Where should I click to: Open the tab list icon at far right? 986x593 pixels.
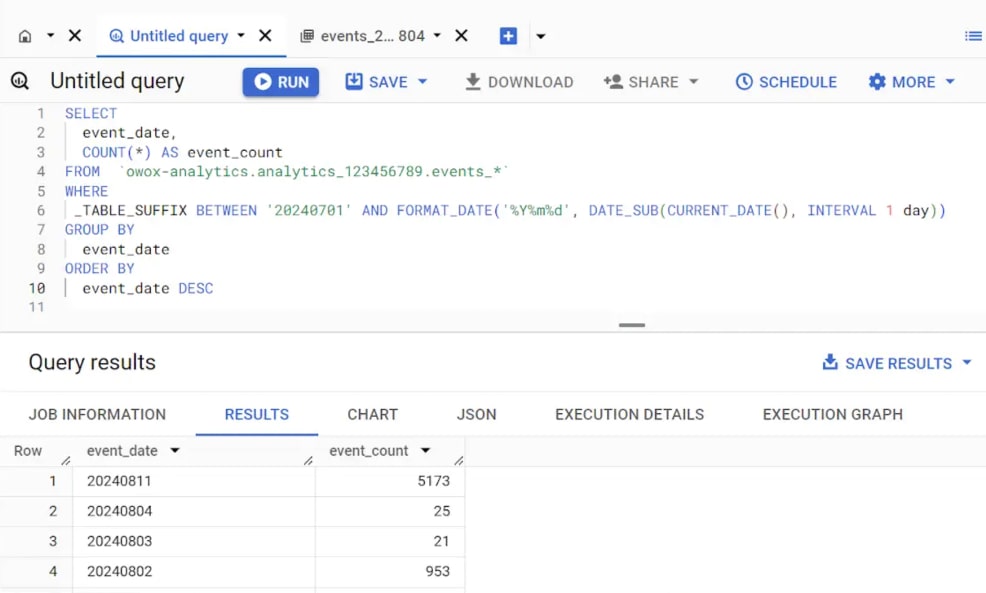click(x=973, y=36)
